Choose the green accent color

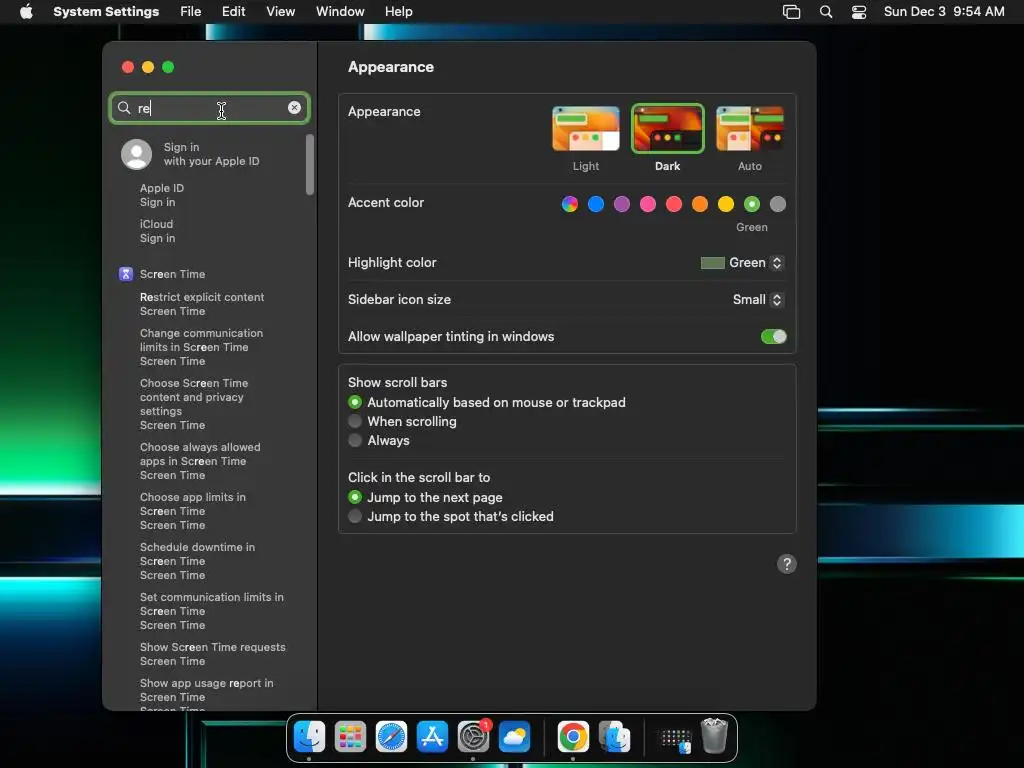pyautogui.click(x=752, y=204)
